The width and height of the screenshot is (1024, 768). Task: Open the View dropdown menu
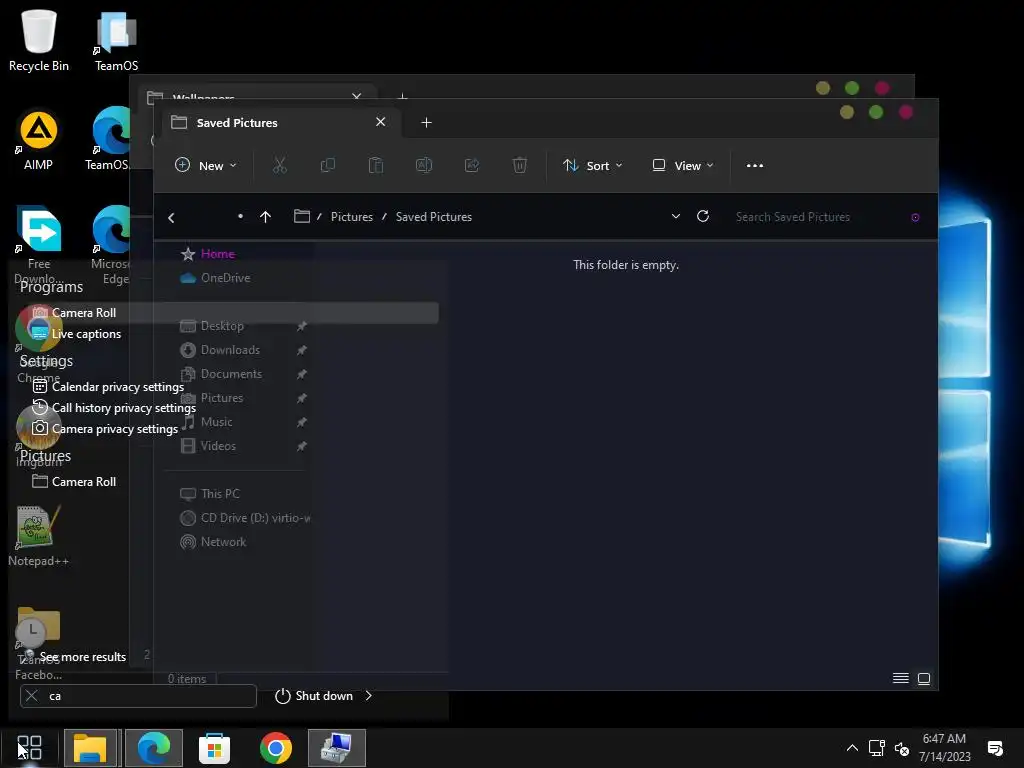[683, 165]
